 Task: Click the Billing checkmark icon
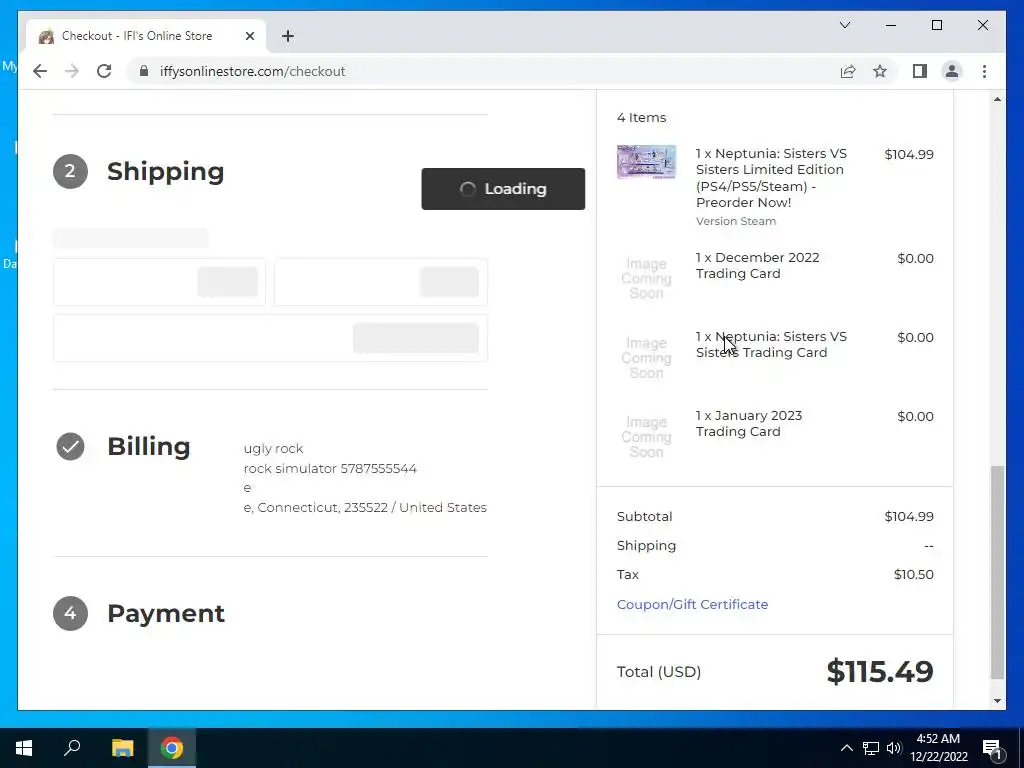[x=70, y=447]
